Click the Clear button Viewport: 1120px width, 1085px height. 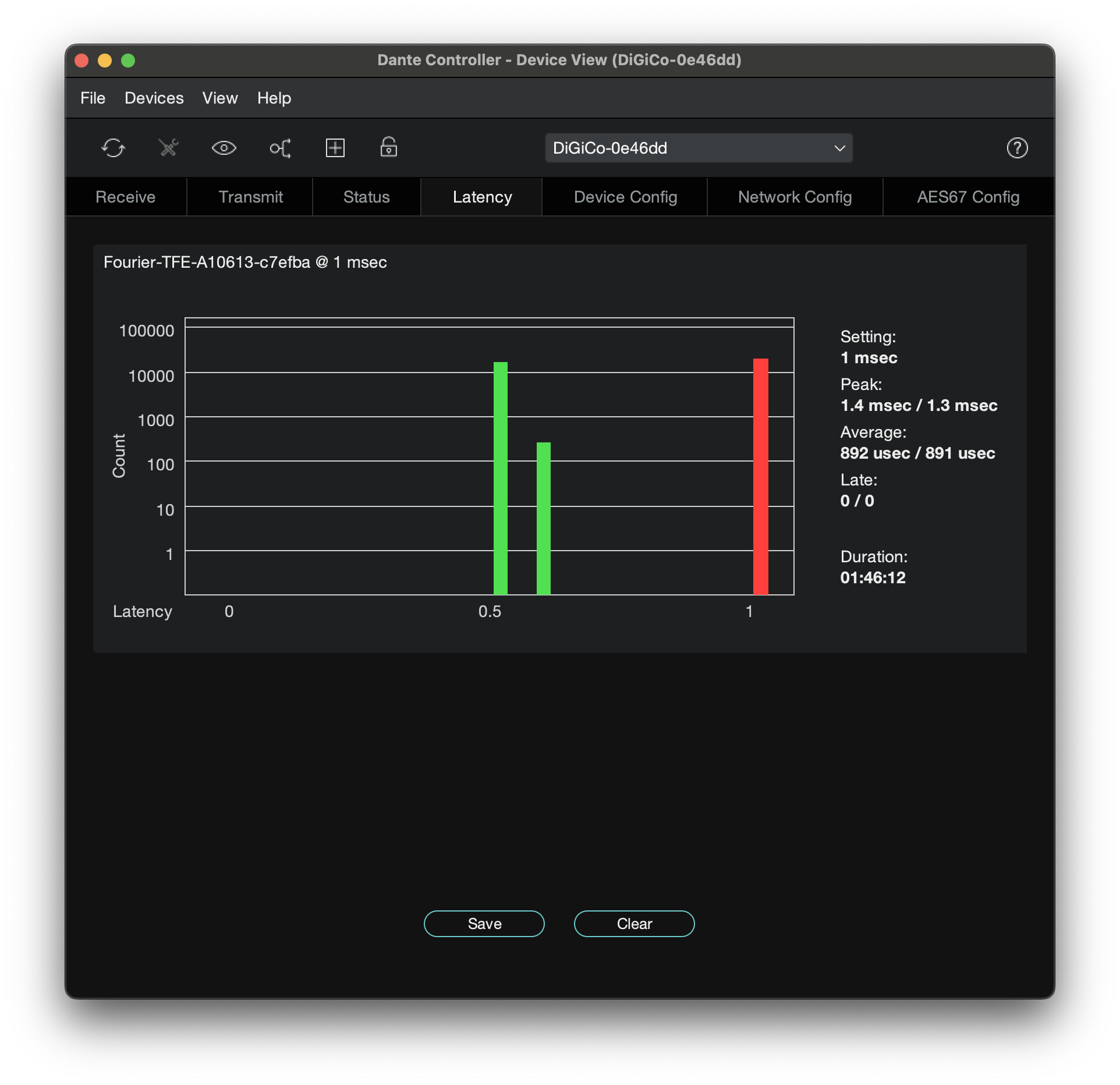[x=634, y=923]
